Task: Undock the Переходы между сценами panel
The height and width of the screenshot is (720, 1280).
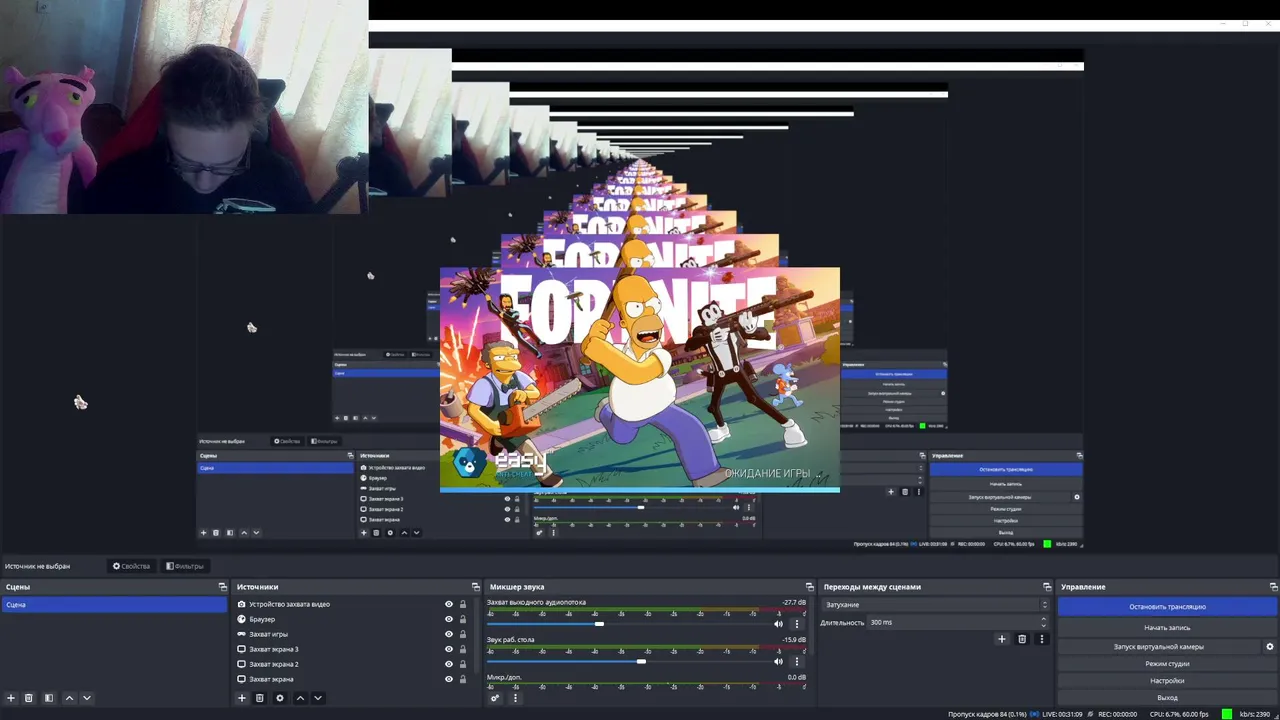Action: pyautogui.click(x=1047, y=587)
